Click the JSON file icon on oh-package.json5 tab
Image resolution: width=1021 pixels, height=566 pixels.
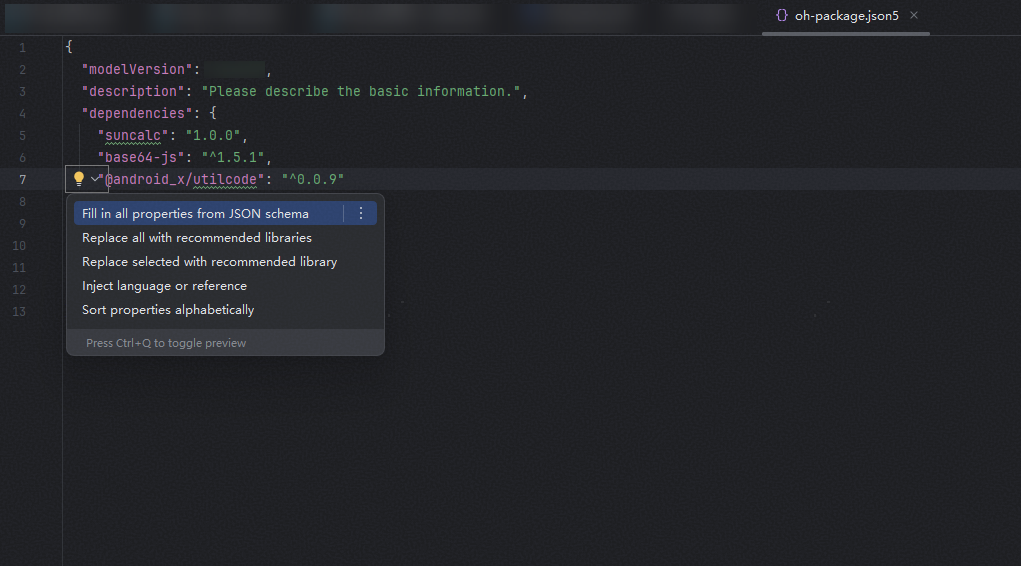[x=781, y=16]
